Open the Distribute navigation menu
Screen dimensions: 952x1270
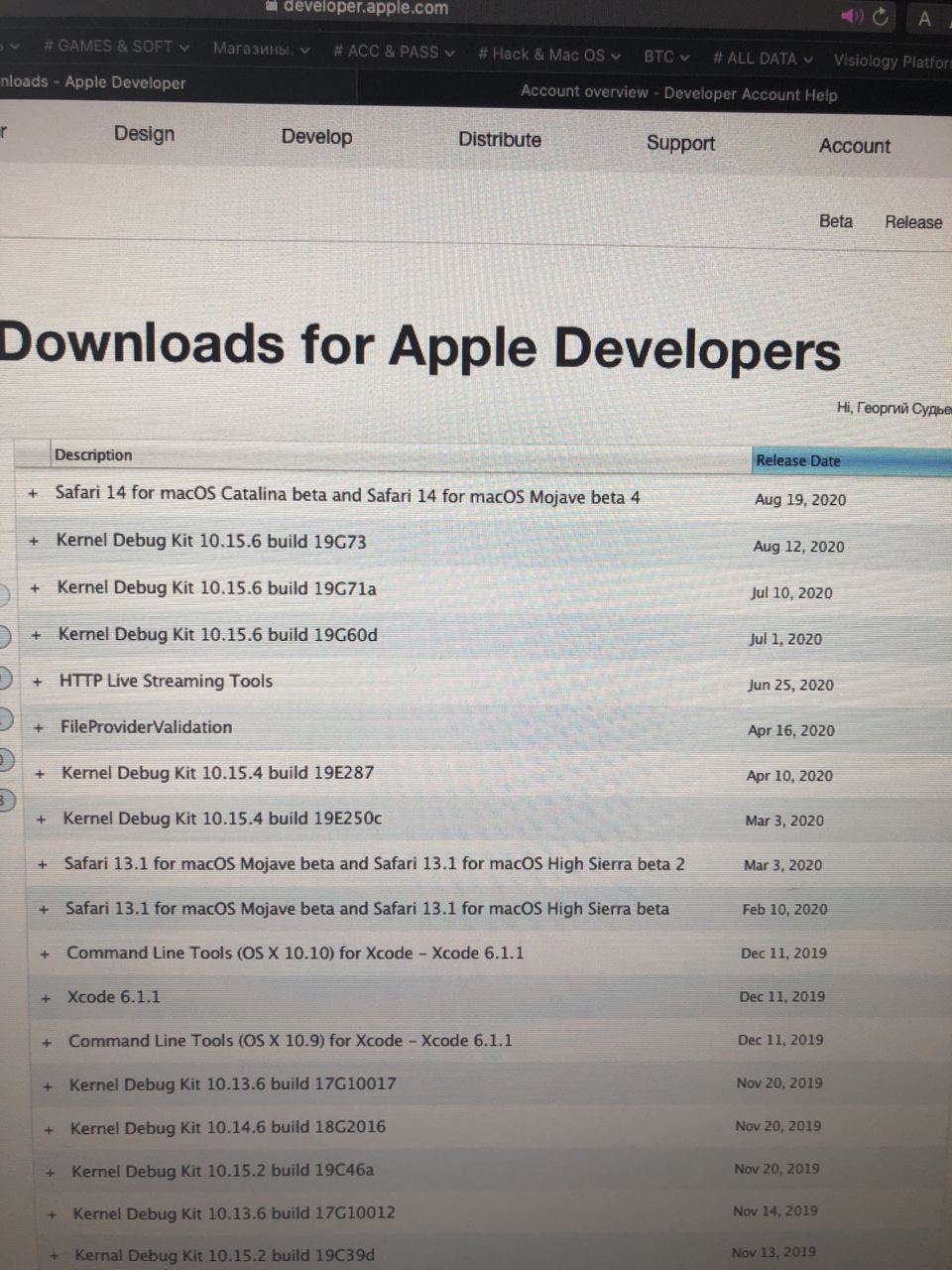(500, 140)
